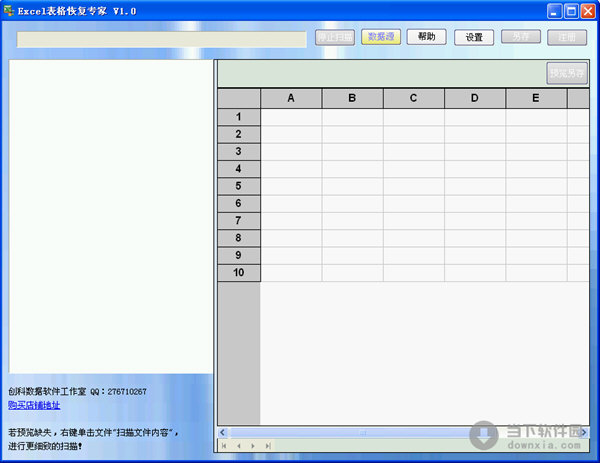The width and height of the screenshot is (600, 463).
Task: Select the row 7 header
Action: (x=239, y=221)
